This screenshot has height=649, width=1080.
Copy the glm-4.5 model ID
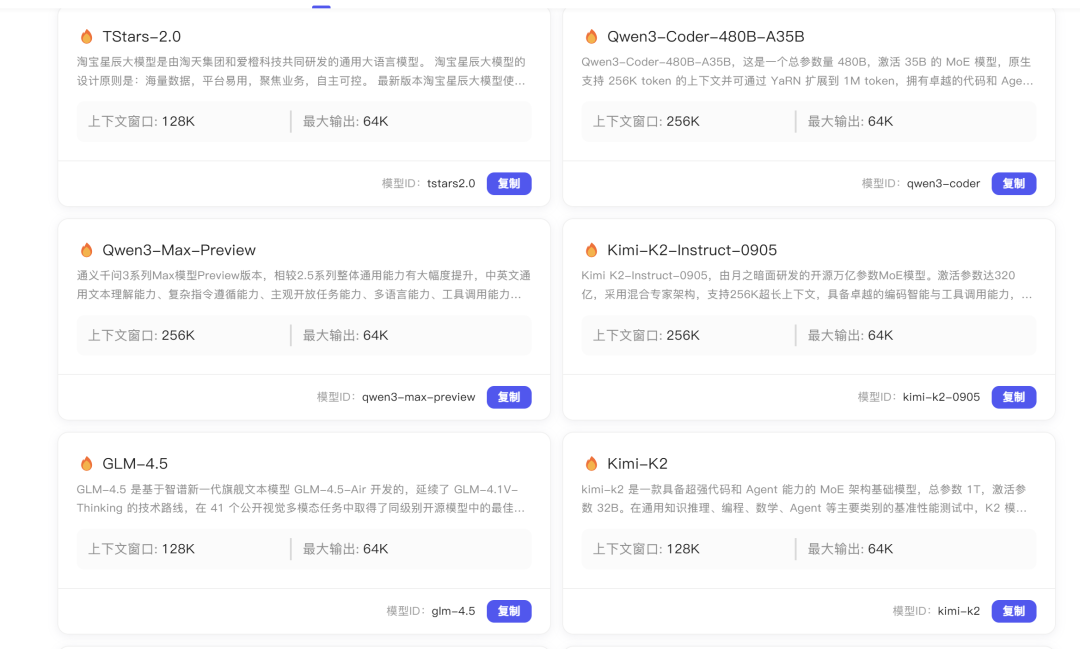tap(509, 611)
